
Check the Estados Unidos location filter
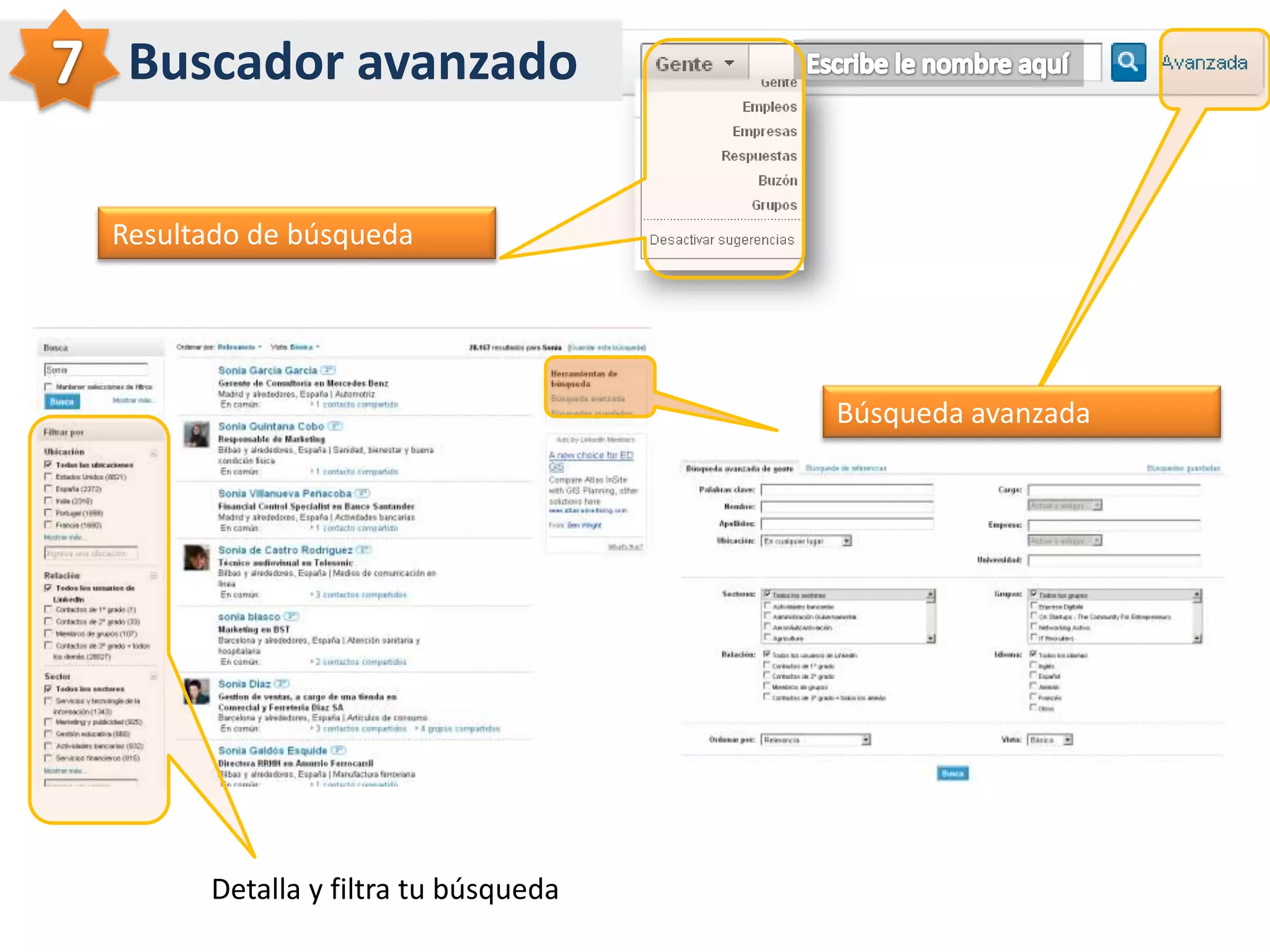48,477
